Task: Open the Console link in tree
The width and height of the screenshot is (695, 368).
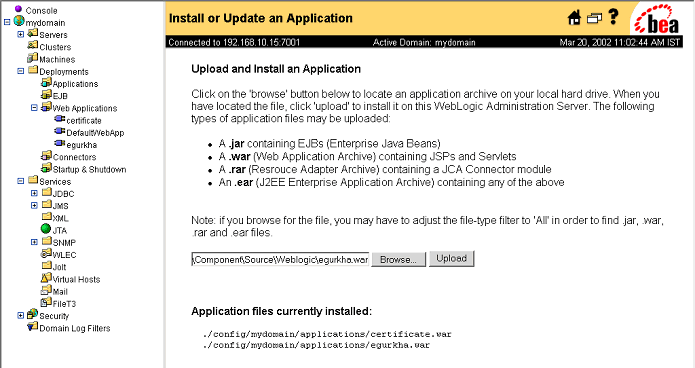Action: (41, 10)
